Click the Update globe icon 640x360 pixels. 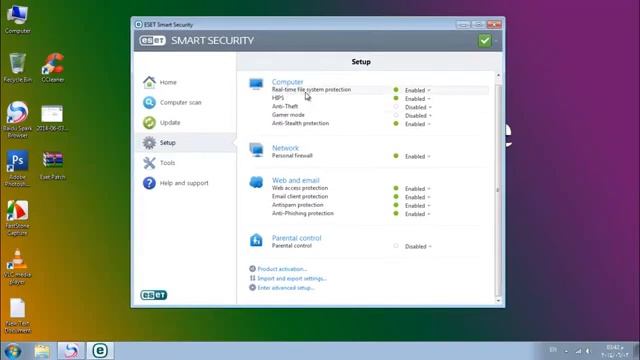[149, 122]
